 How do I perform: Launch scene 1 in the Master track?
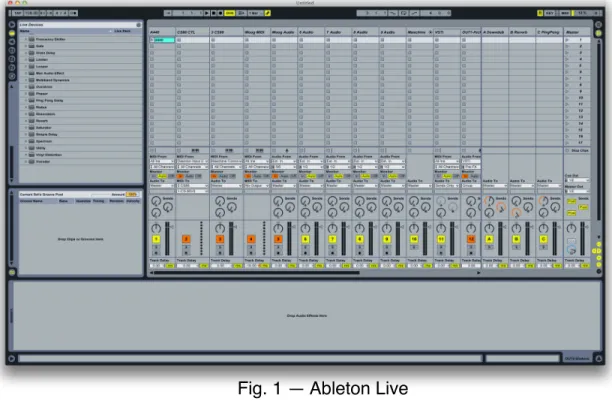(x=568, y=40)
